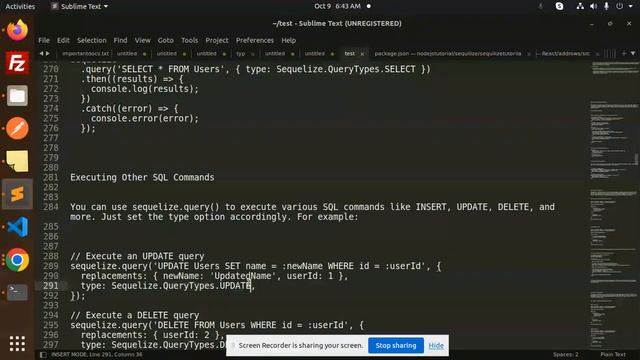
Task: Click the Hide link in sharing bar
Action: (436, 346)
